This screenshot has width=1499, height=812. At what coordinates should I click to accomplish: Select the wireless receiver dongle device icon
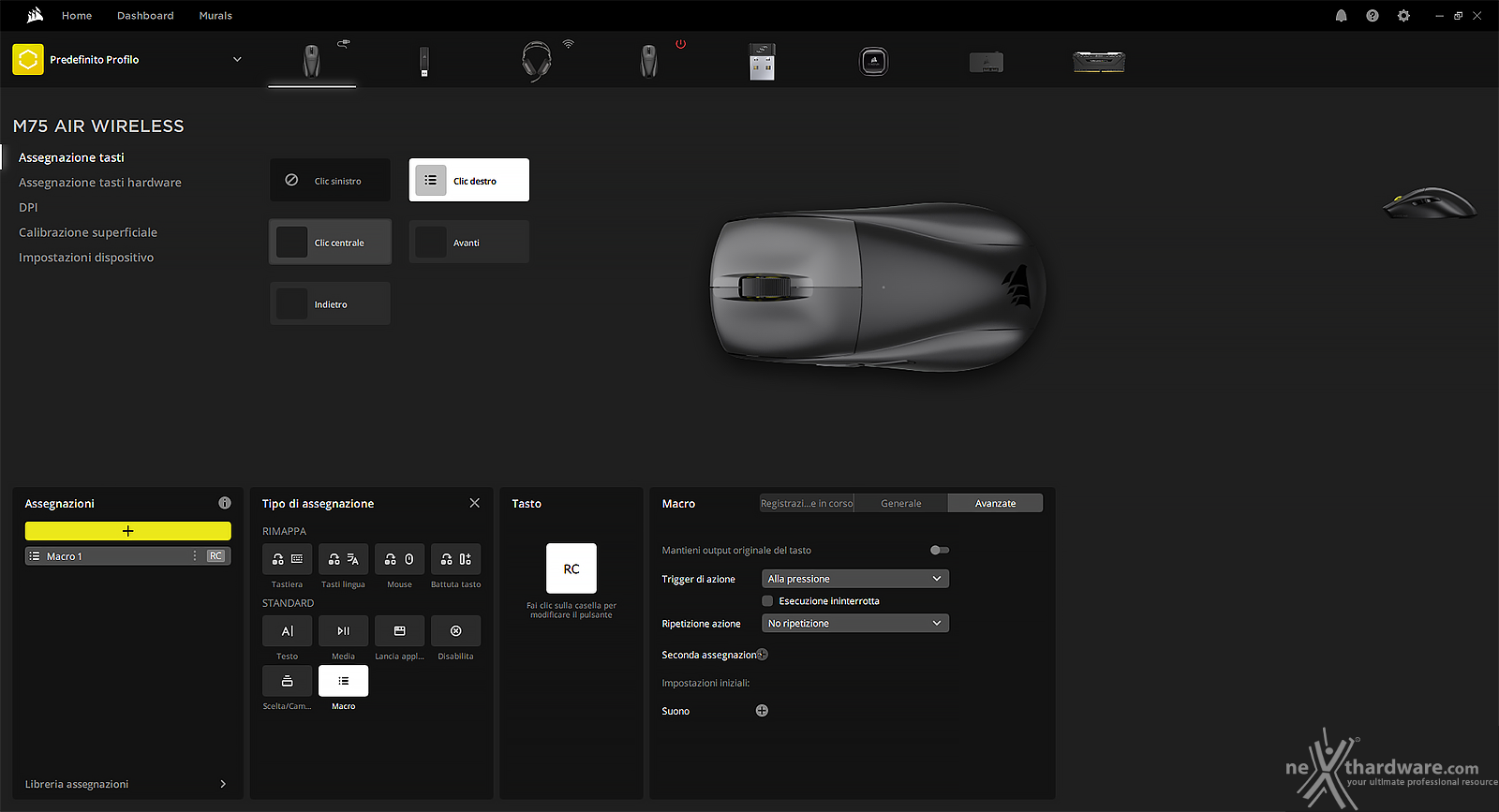click(762, 62)
